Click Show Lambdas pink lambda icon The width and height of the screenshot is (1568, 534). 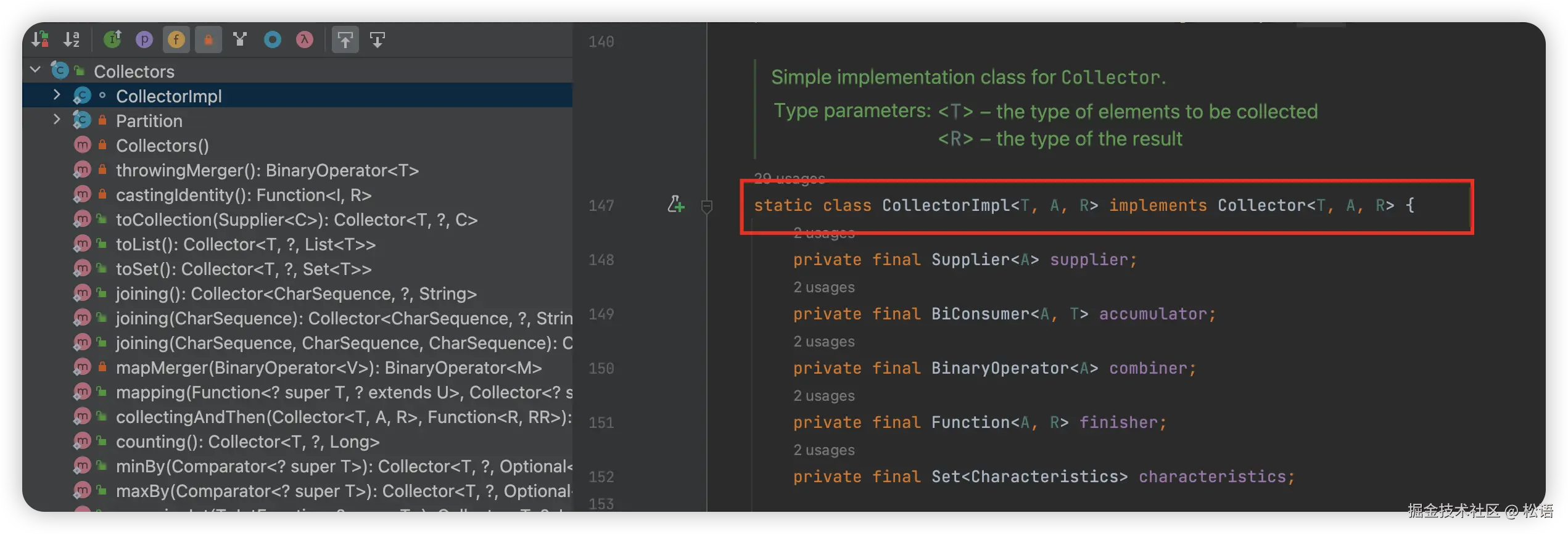pyautogui.click(x=305, y=40)
